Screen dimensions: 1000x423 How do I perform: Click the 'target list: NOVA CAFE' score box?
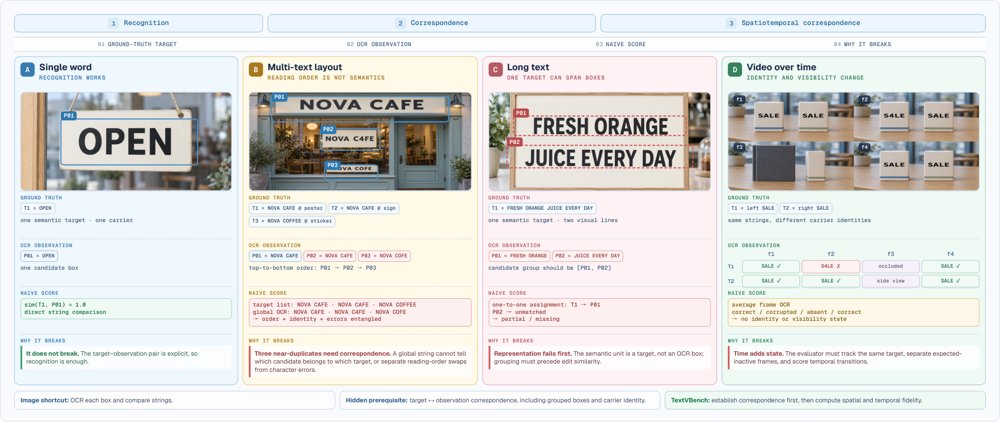[360, 313]
